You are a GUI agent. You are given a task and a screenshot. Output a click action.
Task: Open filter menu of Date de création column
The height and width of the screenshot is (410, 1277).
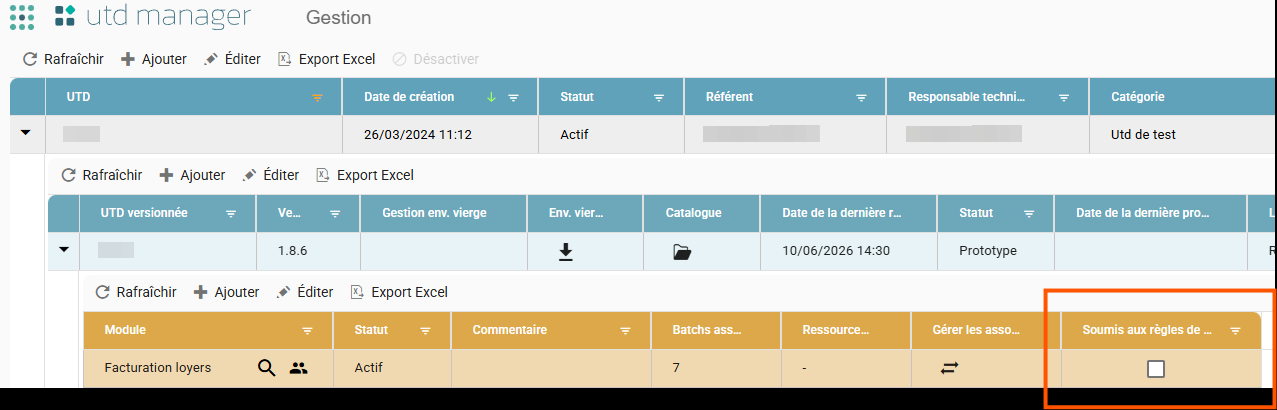pyautogui.click(x=513, y=98)
